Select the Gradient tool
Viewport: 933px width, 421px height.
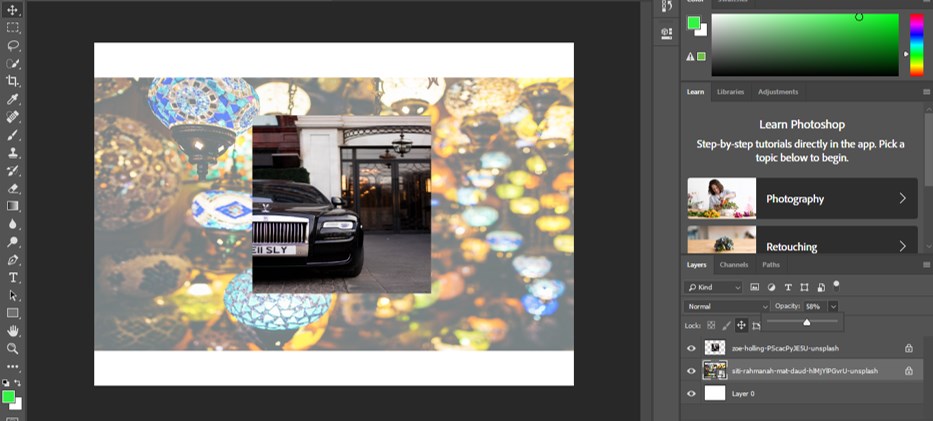[x=12, y=206]
